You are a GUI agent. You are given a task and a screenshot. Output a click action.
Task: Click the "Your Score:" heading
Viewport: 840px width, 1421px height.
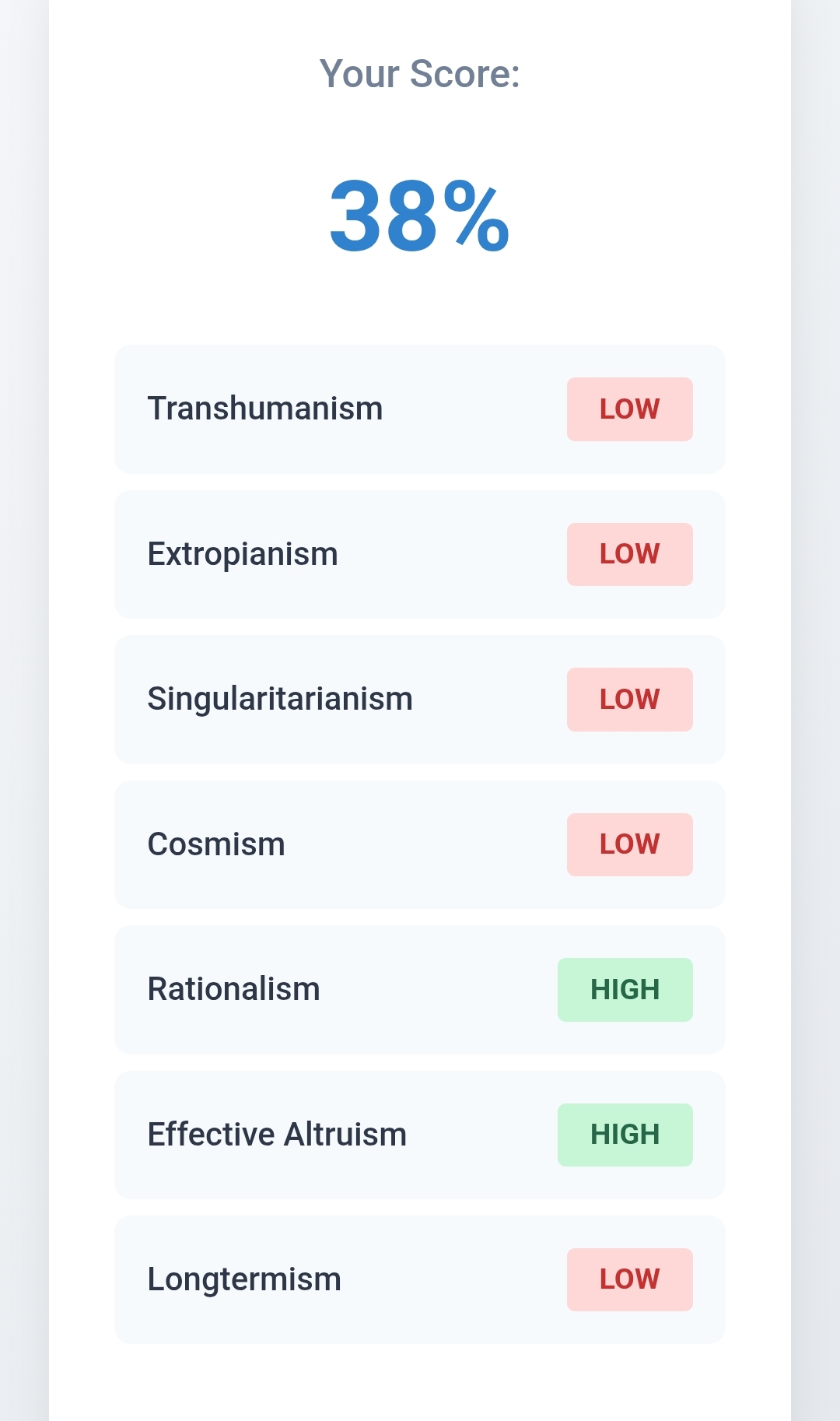(x=419, y=74)
